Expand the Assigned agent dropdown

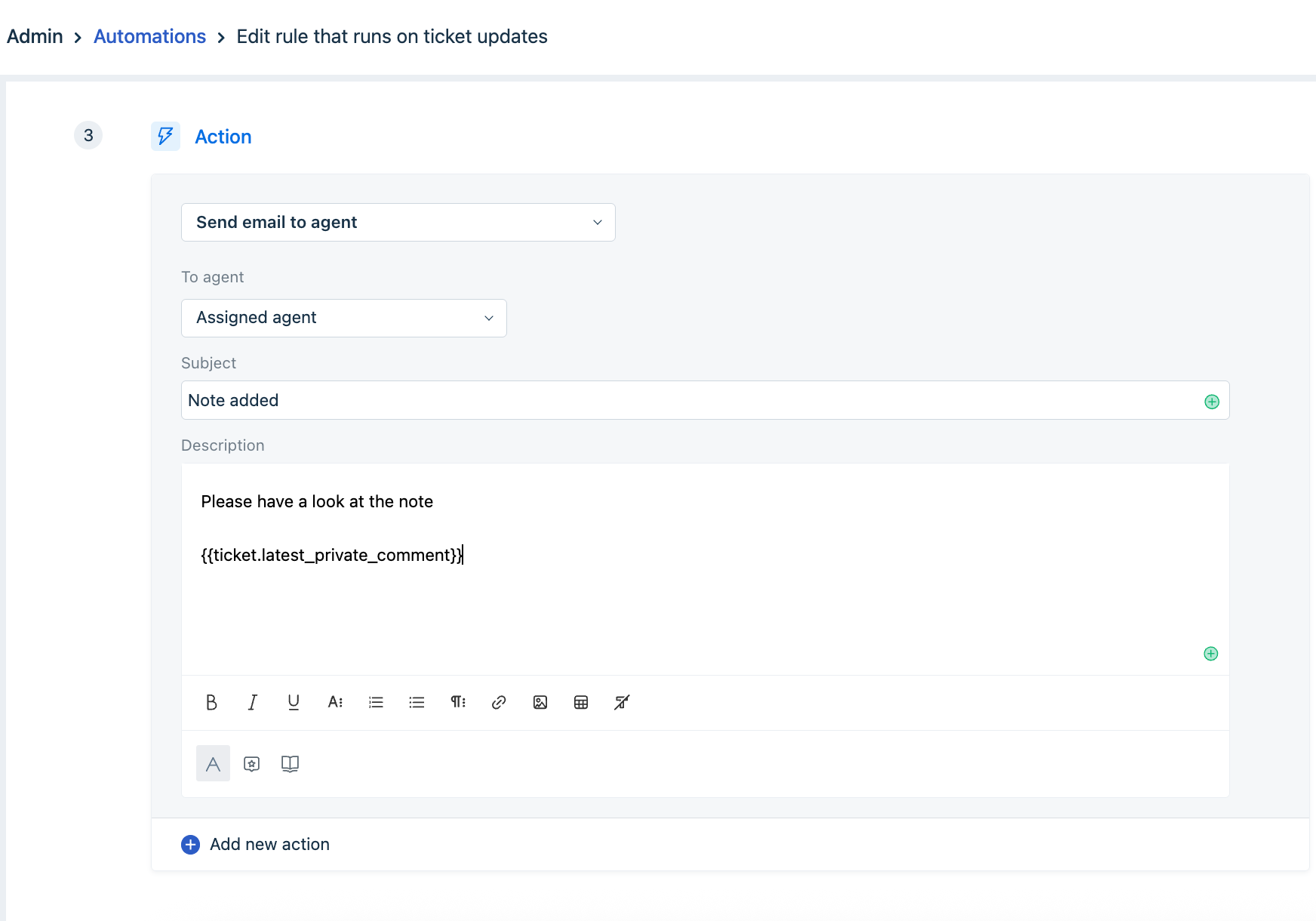coord(344,318)
